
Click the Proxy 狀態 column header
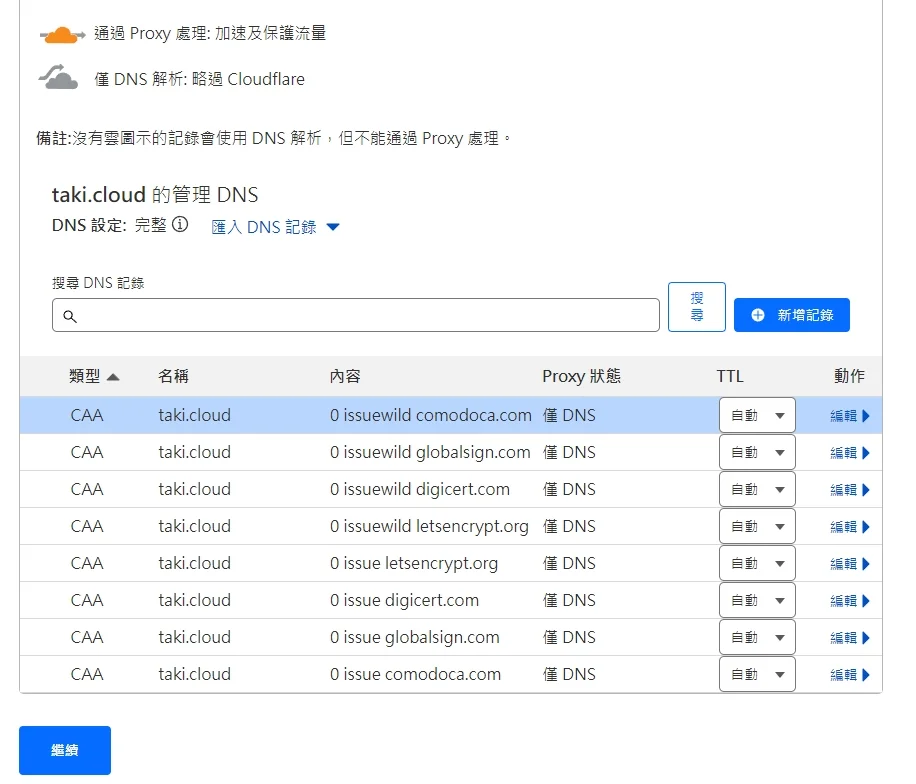point(581,376)
